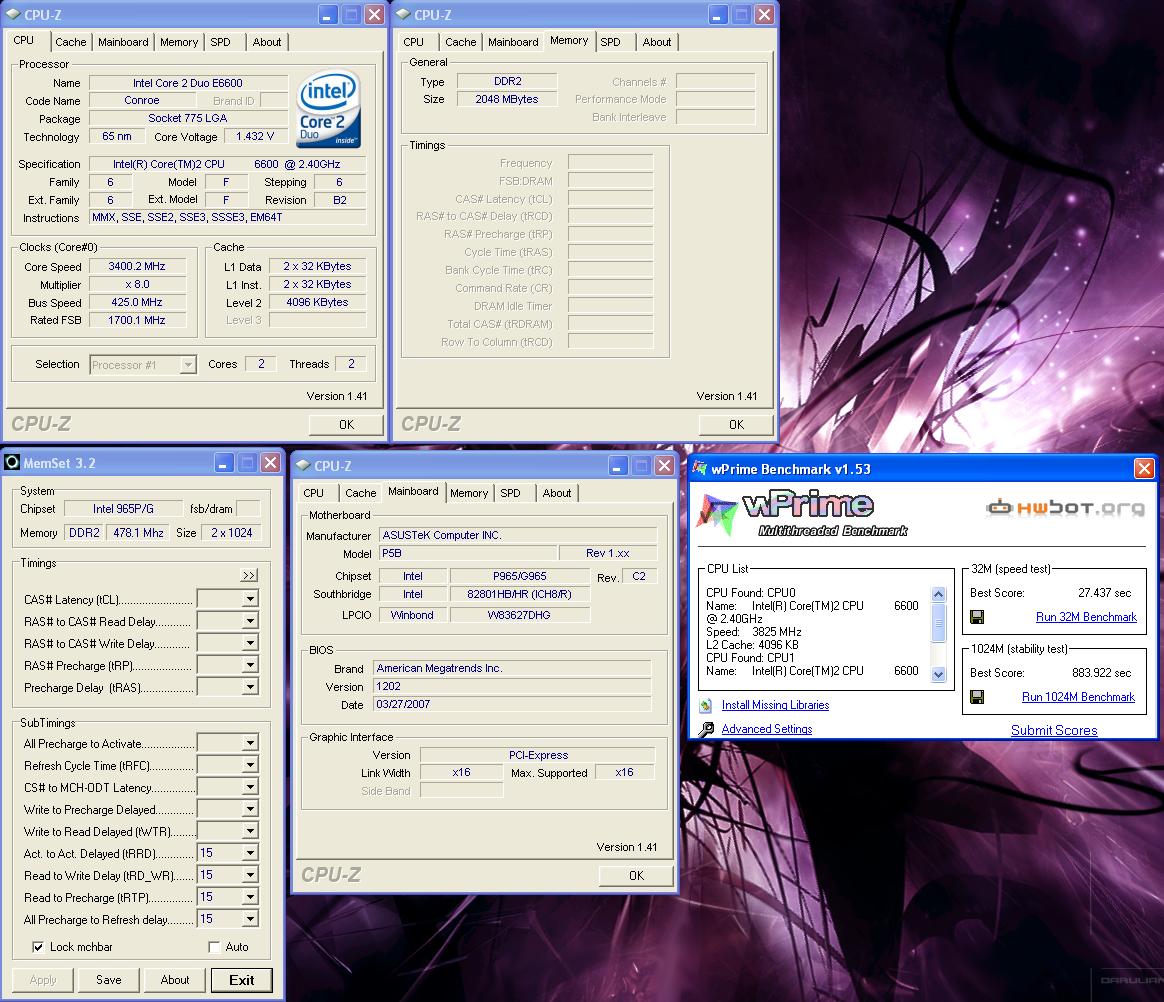Open Memory tab in CPU-Z Mainboard window
This screenshot has height=1002, width=1164.
(469, 493)
